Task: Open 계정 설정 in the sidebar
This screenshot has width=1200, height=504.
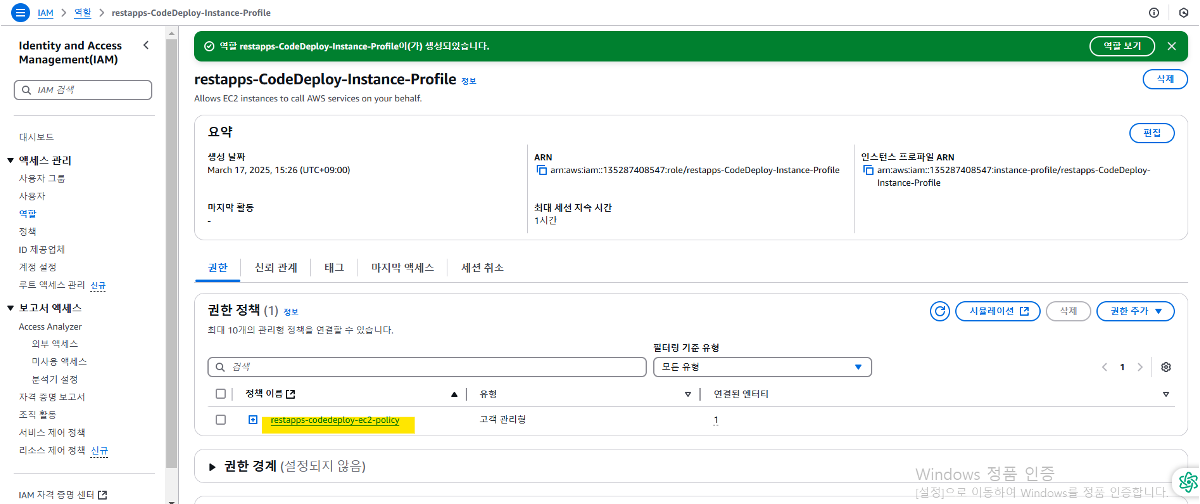Action: (x=38, y=267)
